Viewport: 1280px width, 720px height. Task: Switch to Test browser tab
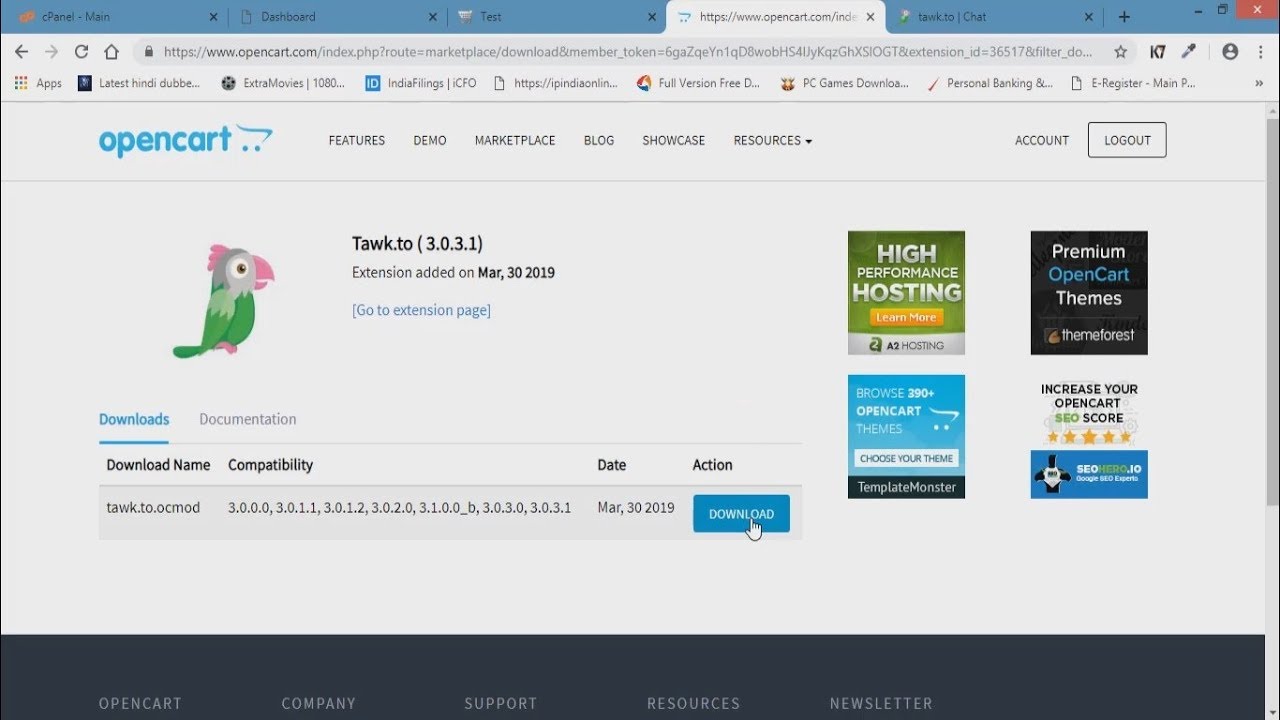pos(556,17)
